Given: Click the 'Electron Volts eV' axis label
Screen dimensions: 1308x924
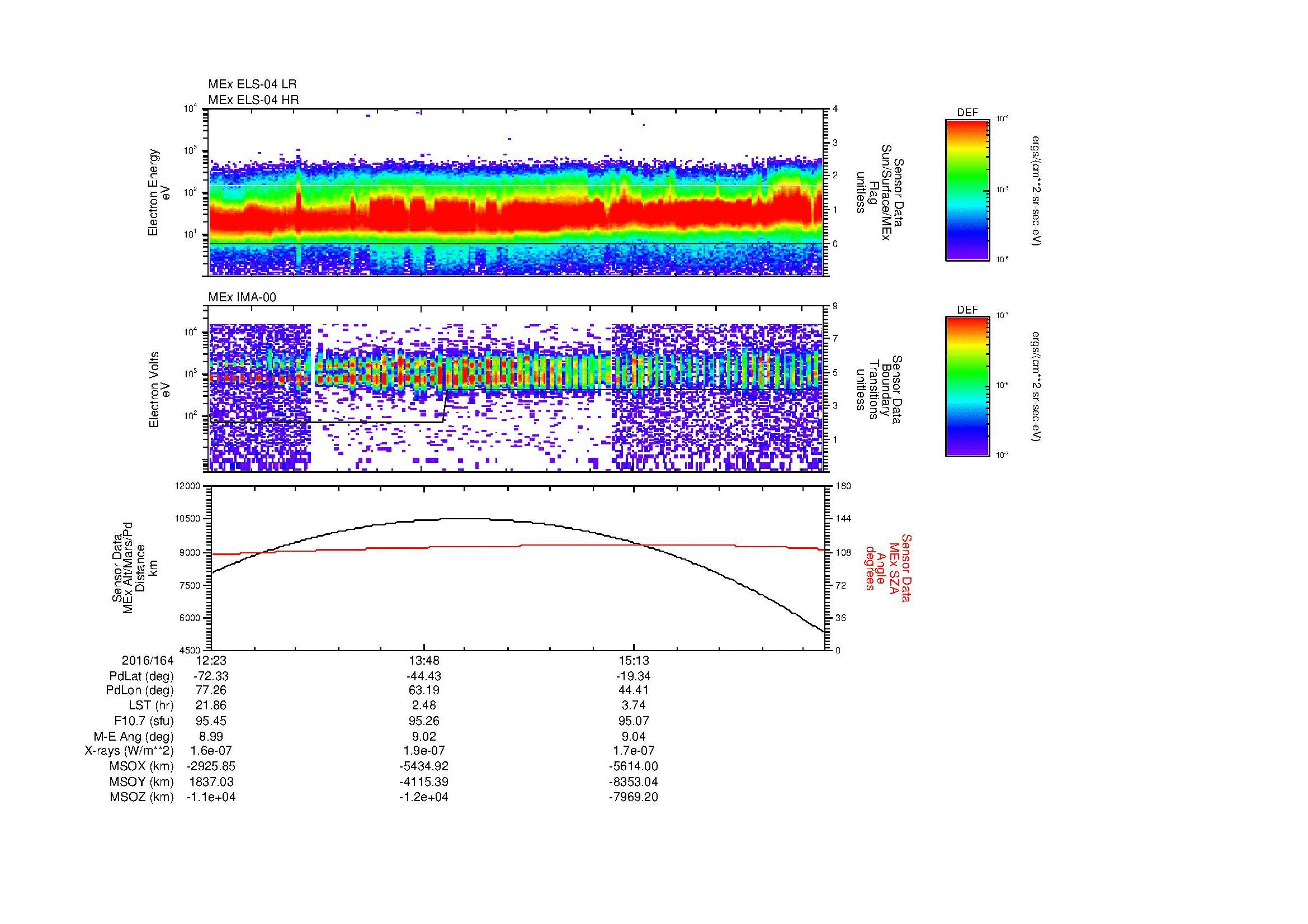Looking at the screenshot, I should [x=159, y=390].
